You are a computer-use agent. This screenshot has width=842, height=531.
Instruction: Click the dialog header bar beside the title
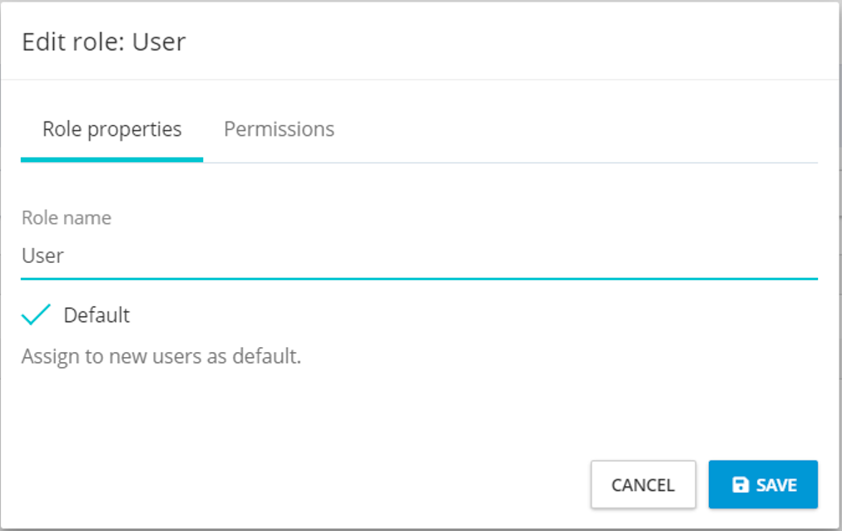pos(500,41)
